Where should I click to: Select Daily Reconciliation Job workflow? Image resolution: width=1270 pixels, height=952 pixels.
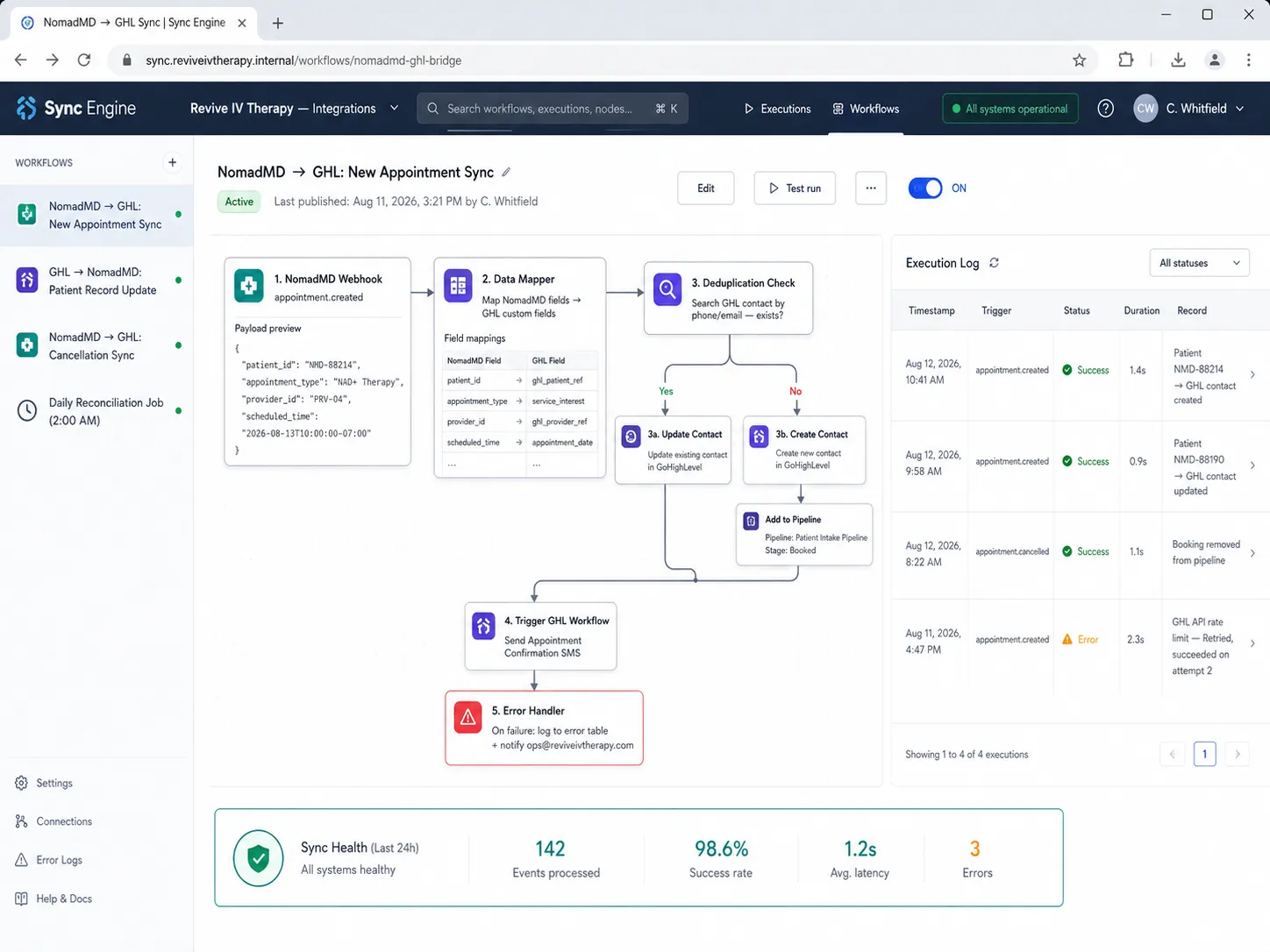click(96, 411)
